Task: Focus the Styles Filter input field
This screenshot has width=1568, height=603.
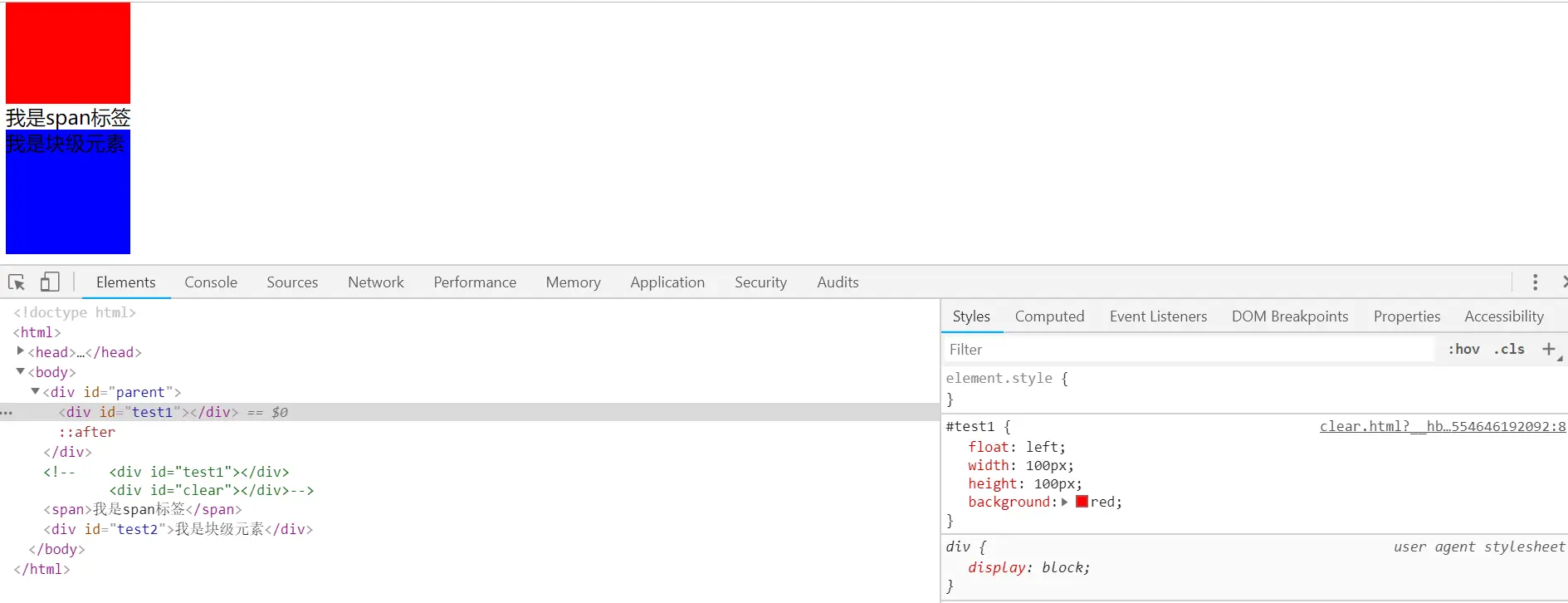Action: pos(1189,350)
